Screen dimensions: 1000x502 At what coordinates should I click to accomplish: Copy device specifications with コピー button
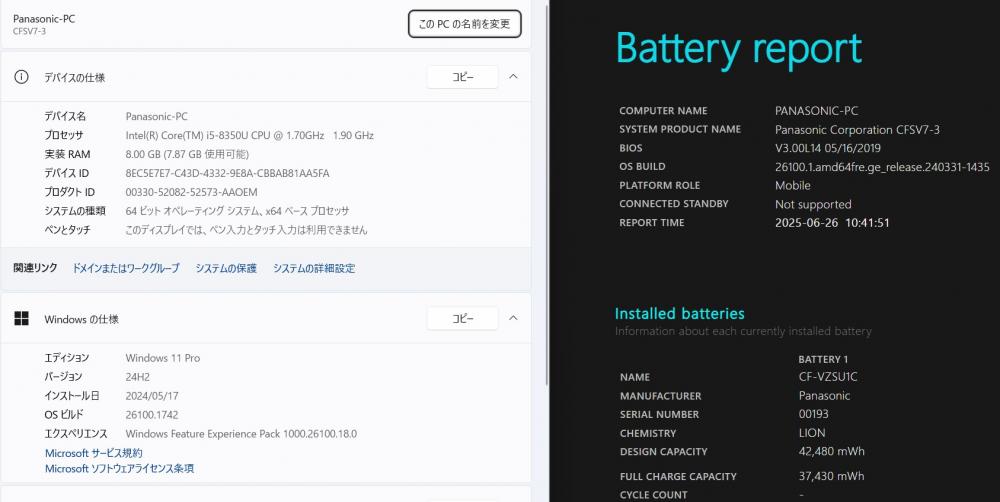pyautogui.click(x=462, y=77)
